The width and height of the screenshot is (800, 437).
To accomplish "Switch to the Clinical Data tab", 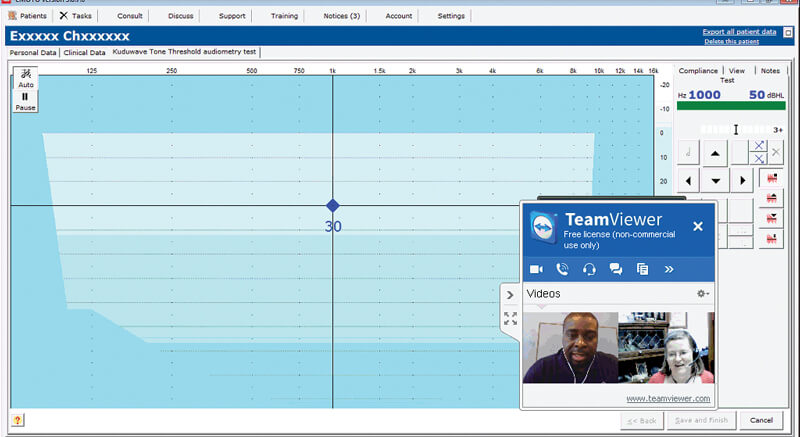I will pyautogui.click(x=85, y=52).
